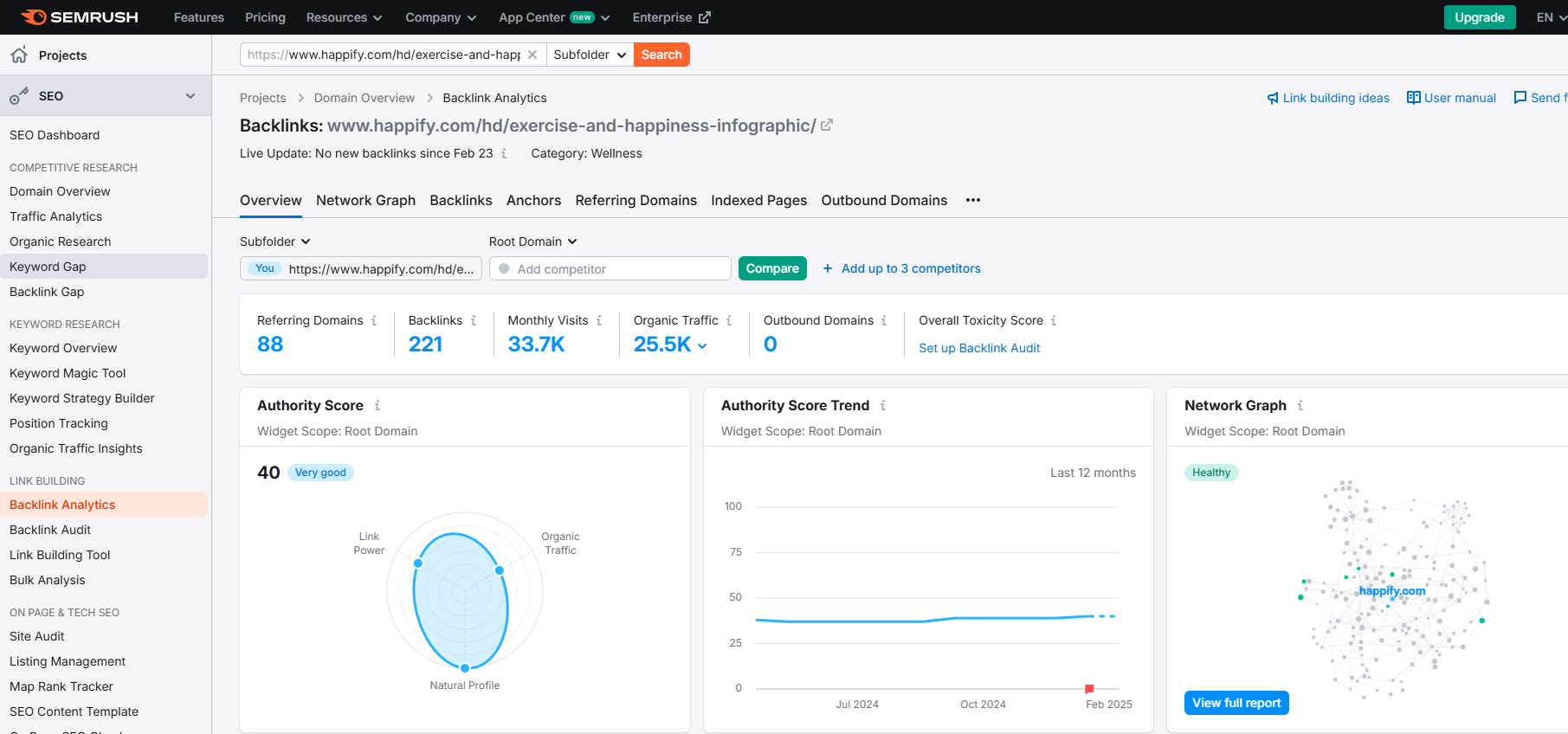Click the Authority Score widget info icon
Screen dimensions: 1568x734
click(x=377, y=405)
